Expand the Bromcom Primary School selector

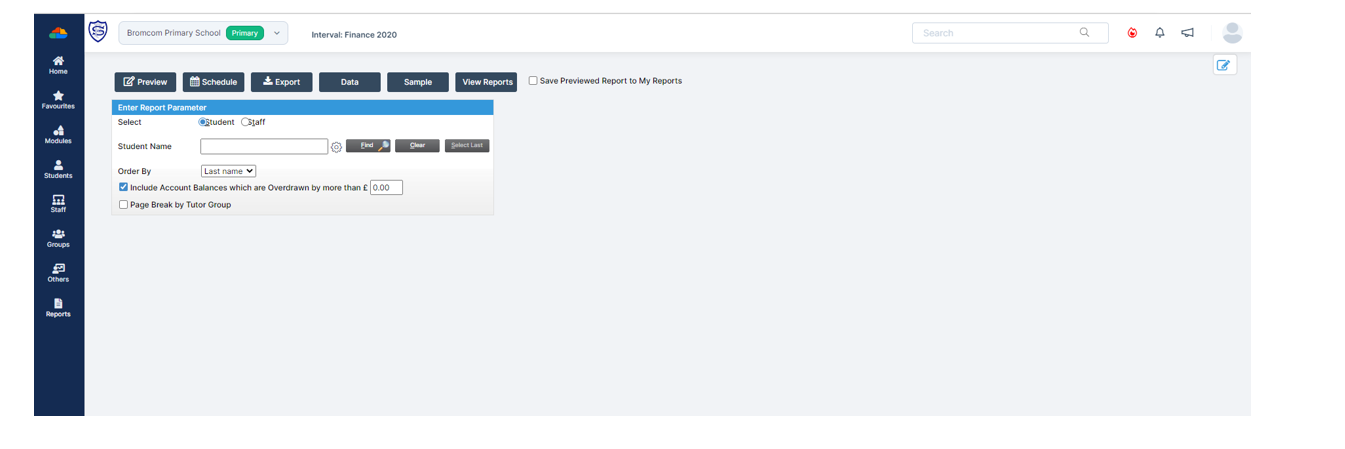click(277, 33)
